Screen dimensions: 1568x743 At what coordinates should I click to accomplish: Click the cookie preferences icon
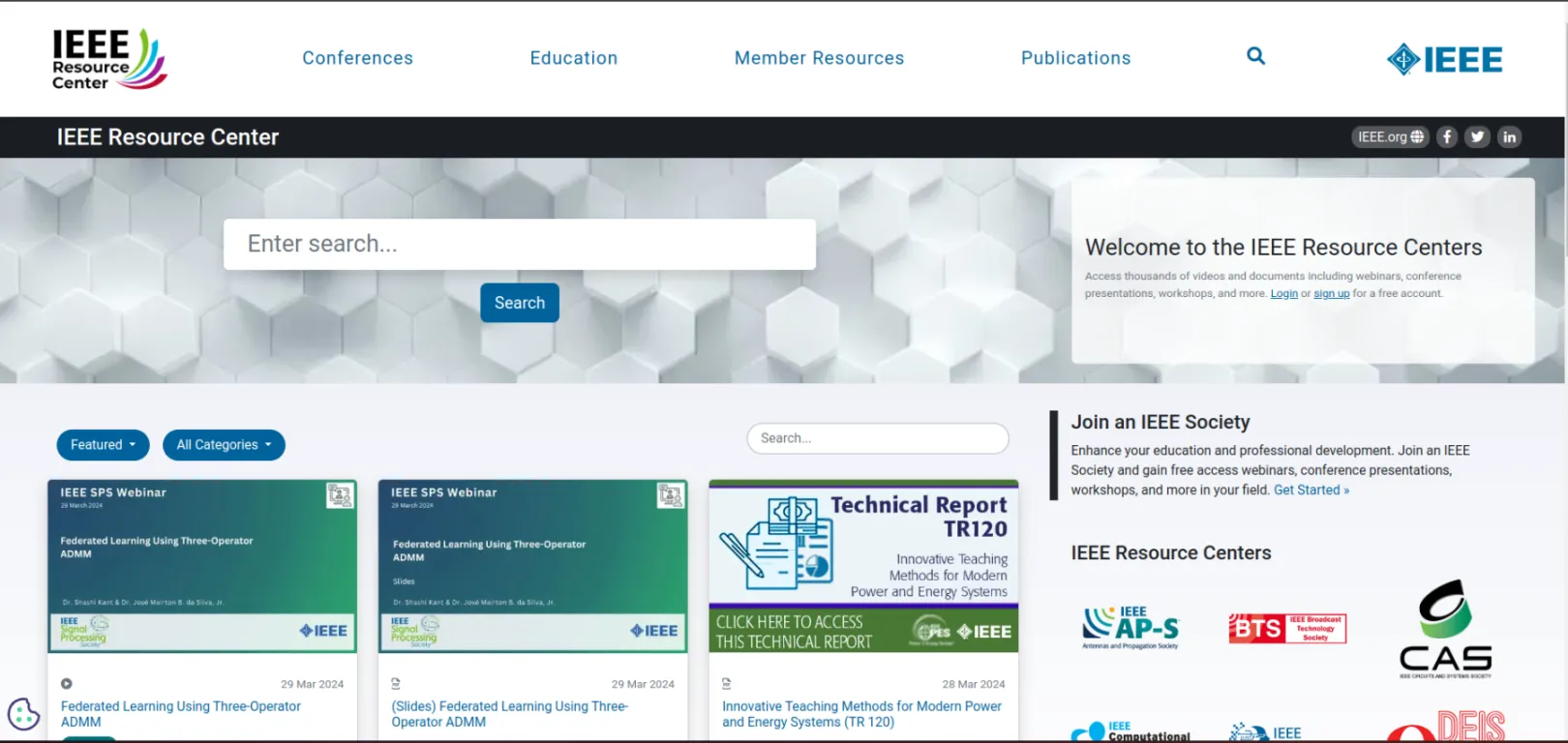[23, 715]
